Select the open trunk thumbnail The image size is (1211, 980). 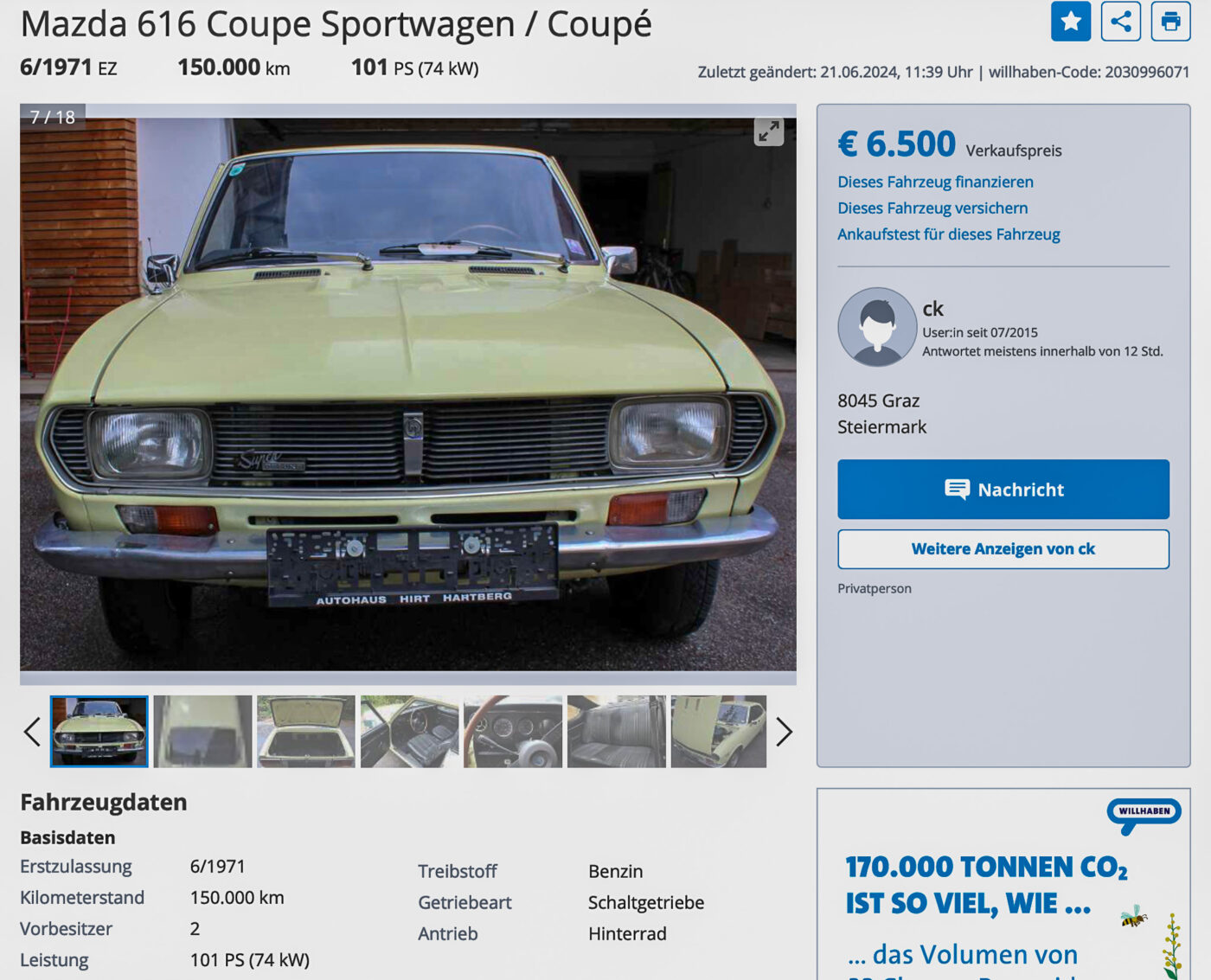click(306, 732)
